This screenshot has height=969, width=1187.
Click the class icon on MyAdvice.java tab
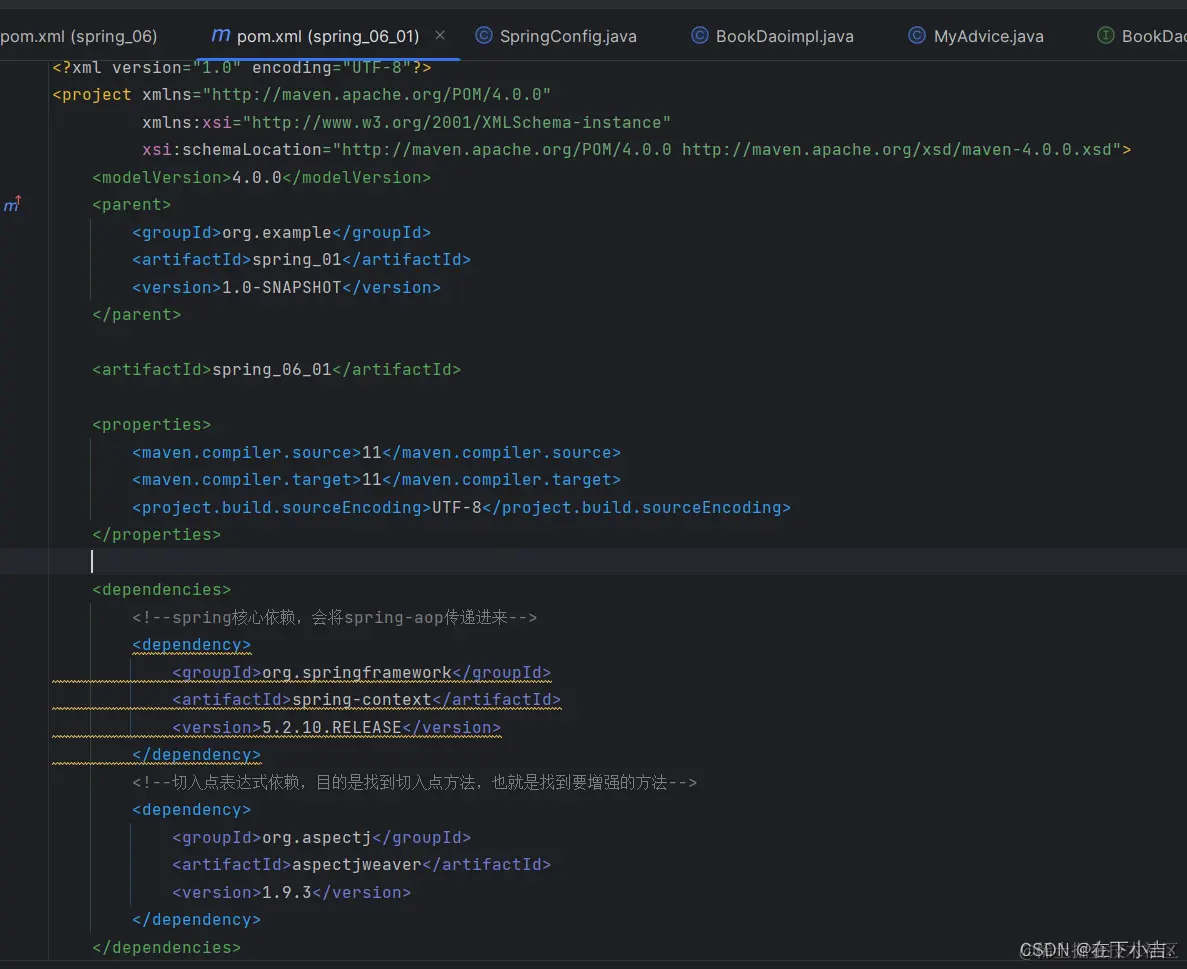[917, 36]
